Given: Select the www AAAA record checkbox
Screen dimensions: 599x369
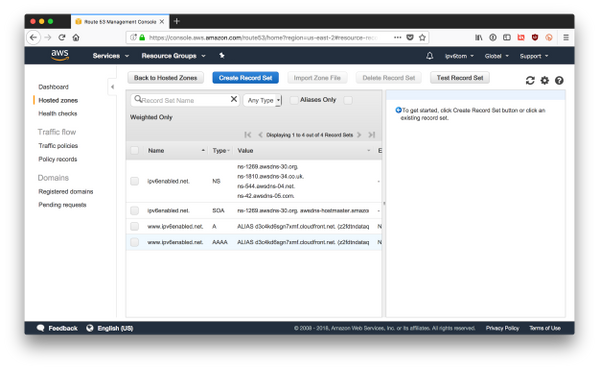Looking at the screenshot, I should coord(134,242).
